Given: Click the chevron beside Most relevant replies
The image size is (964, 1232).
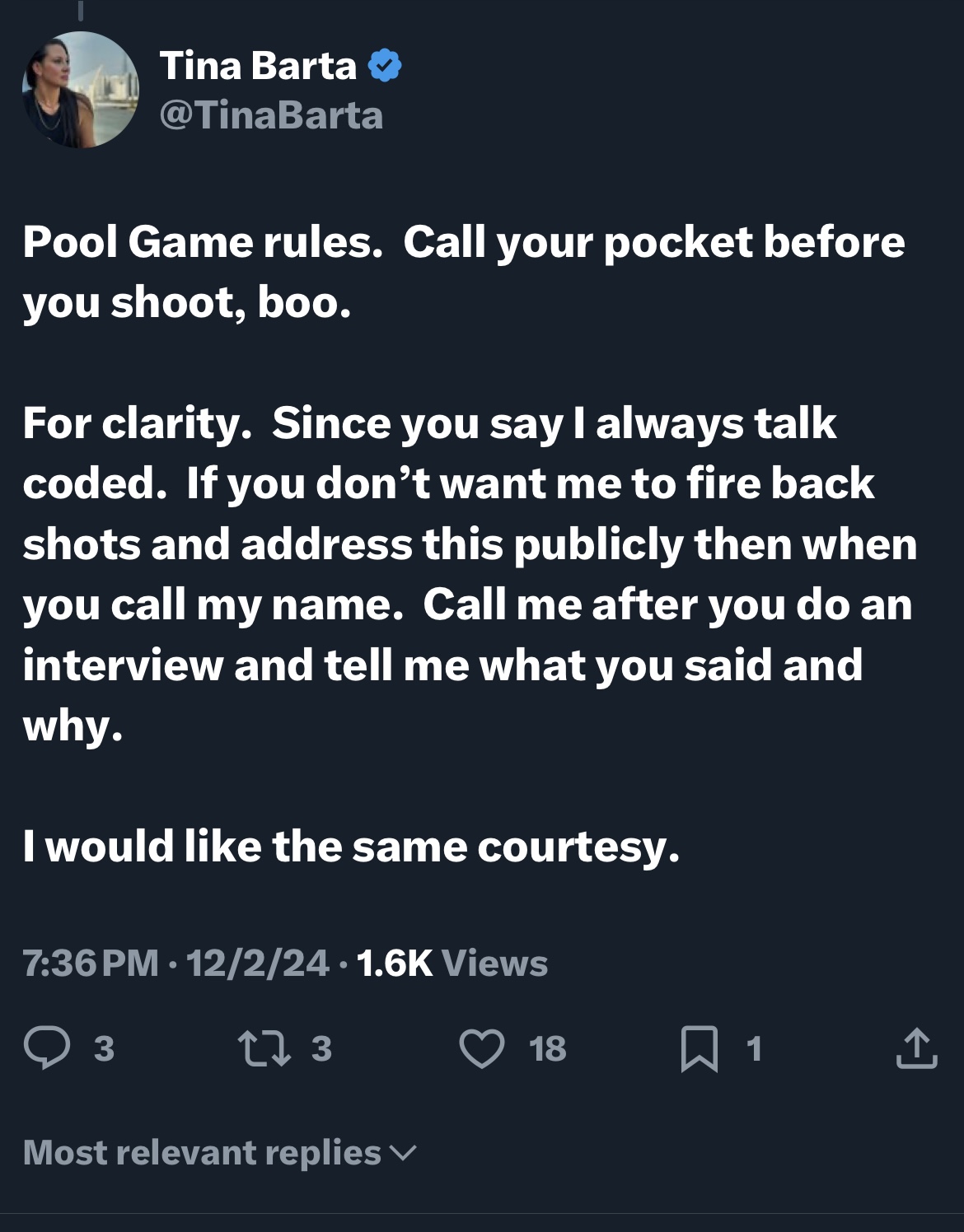Looking at the screenshot, I should pos(402,1154).
